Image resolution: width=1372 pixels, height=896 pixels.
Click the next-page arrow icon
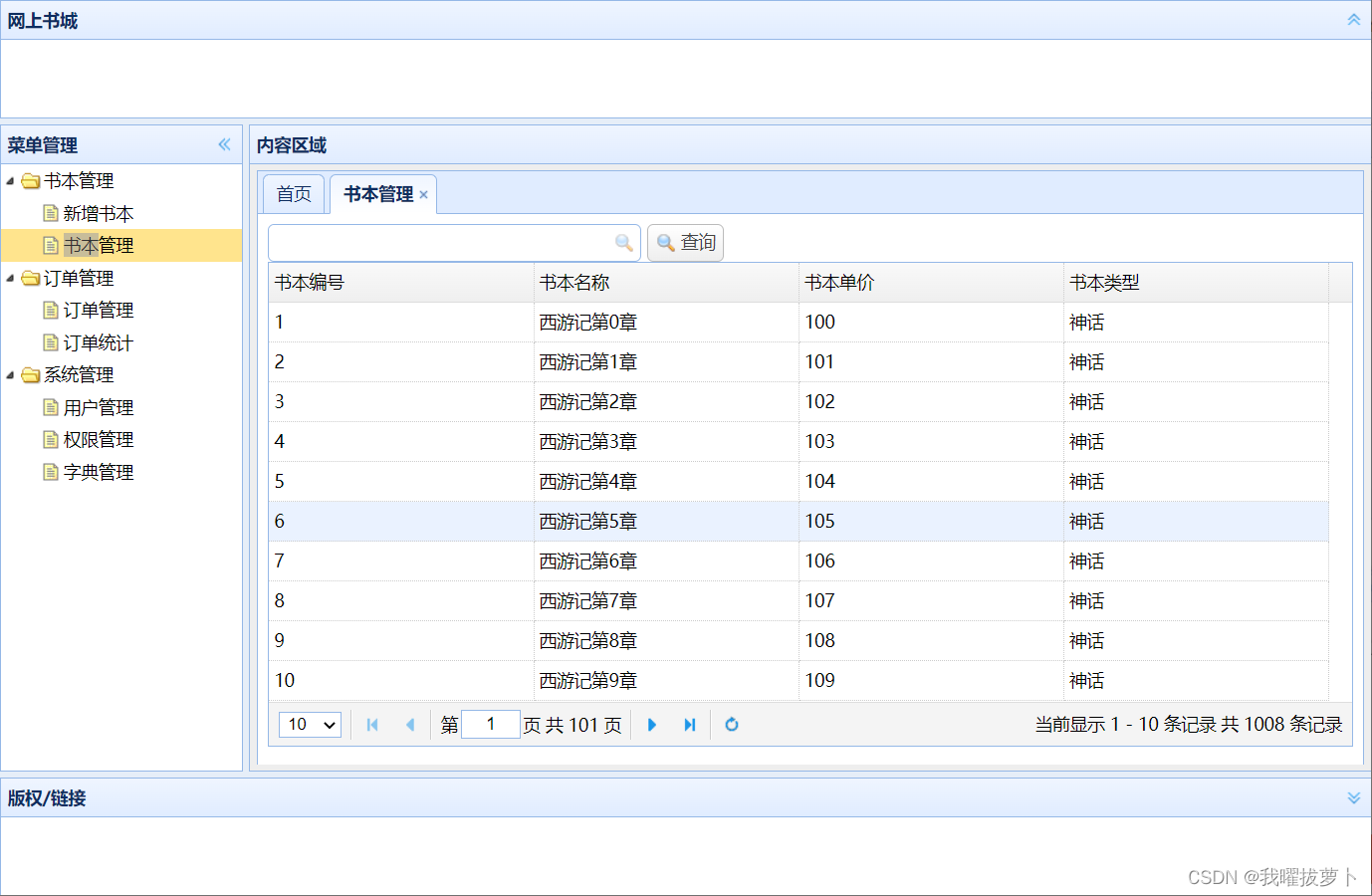652,725
